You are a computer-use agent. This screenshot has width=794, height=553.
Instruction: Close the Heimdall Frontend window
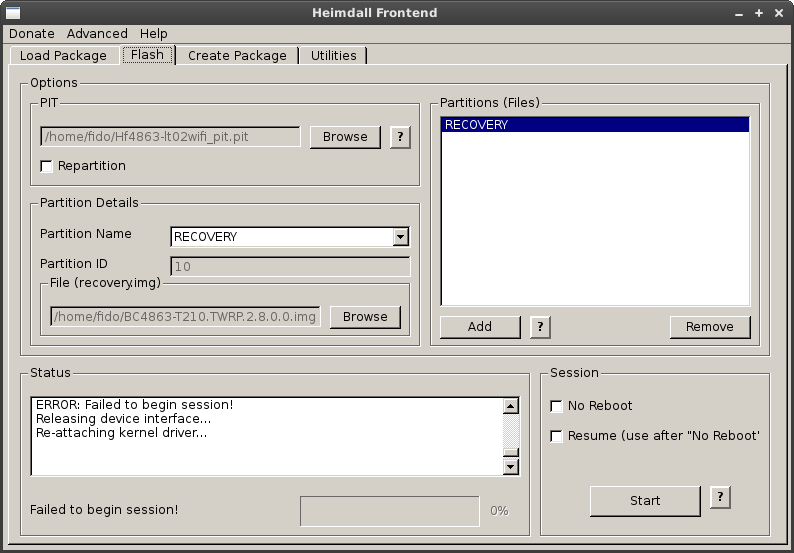pyautogui.click(x=779, y=13)
